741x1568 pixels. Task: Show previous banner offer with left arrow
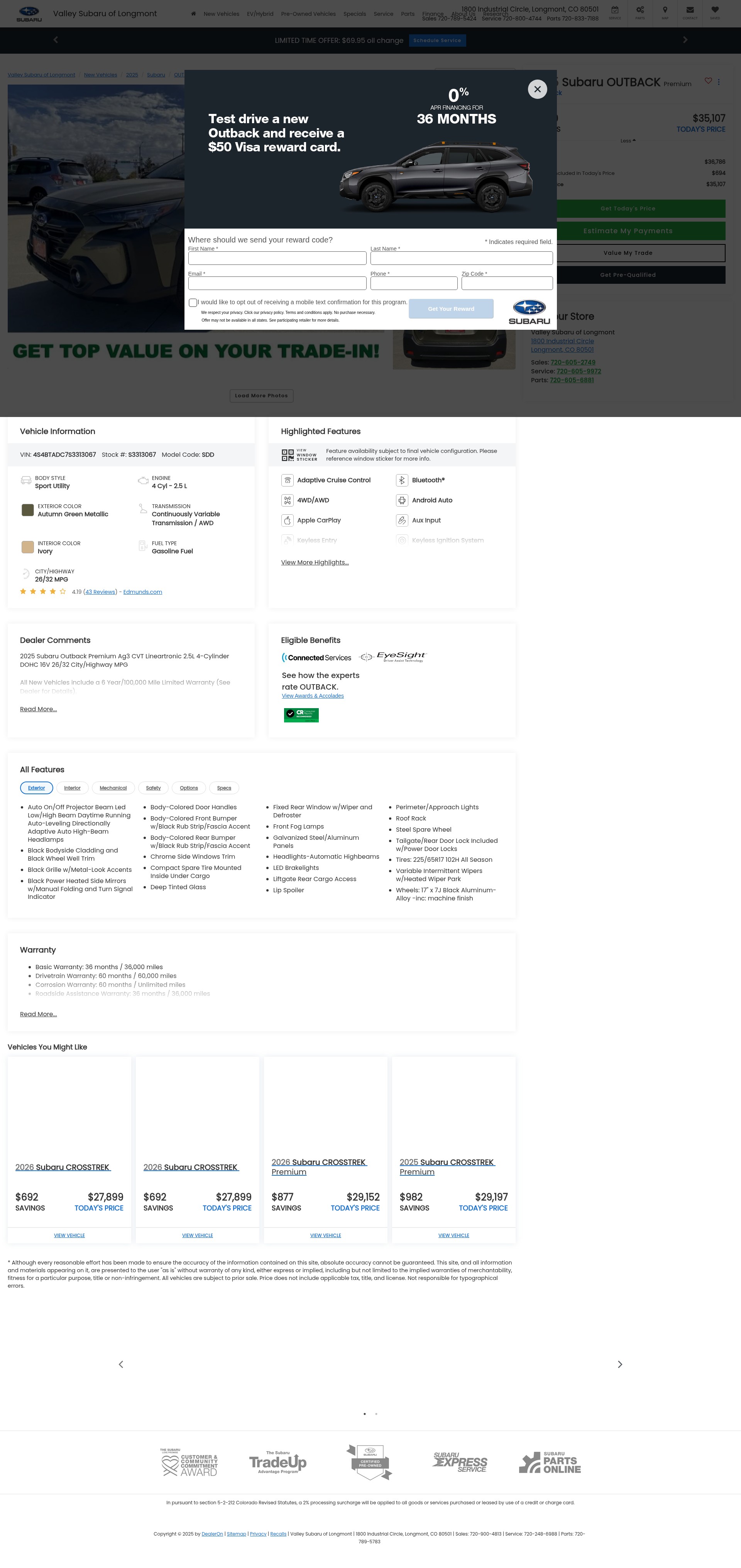[x=55, y=39]
